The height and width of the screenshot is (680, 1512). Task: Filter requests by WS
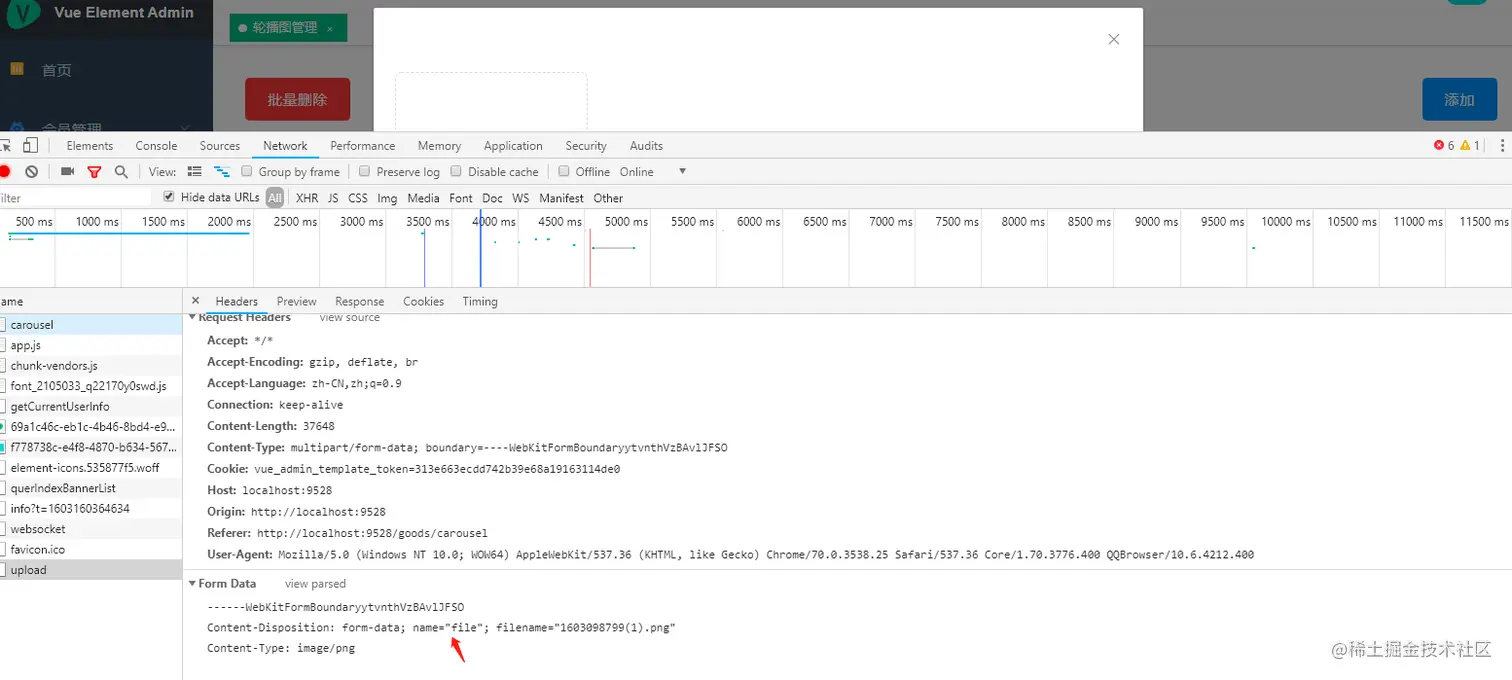pyautogui.click(x=520, y=198)
